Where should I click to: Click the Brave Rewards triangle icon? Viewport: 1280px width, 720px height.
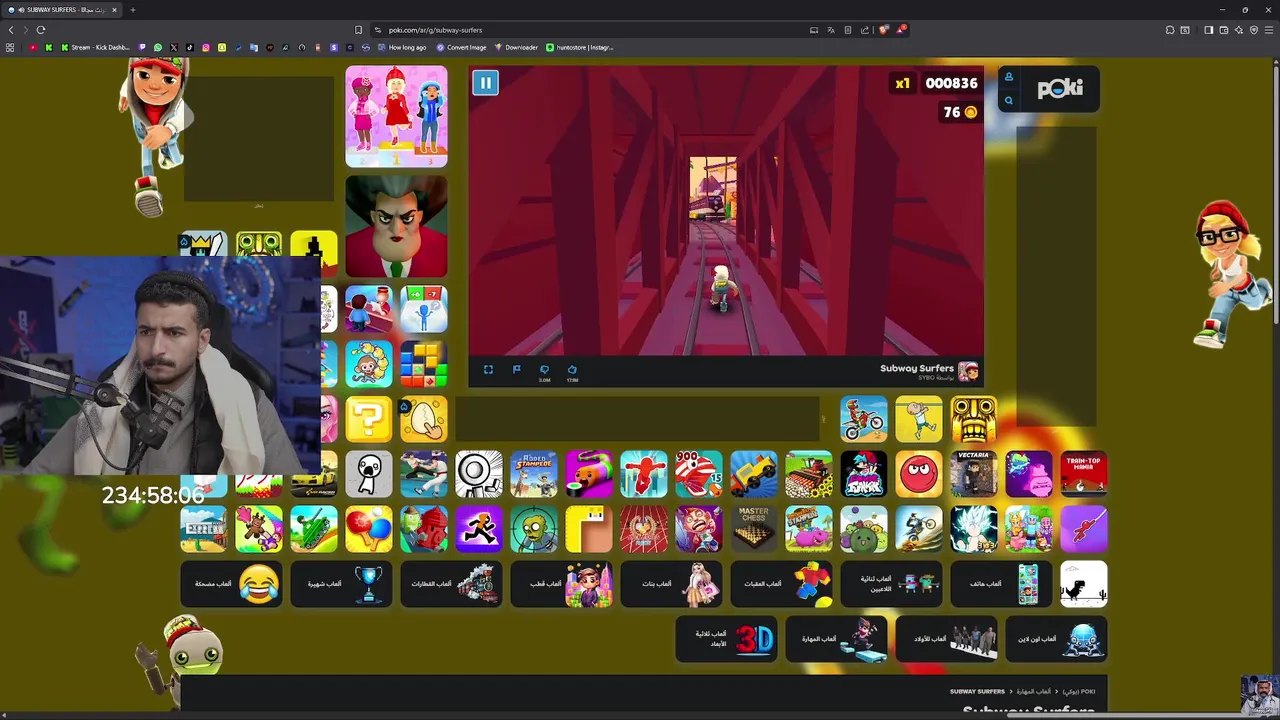[900, 30]
